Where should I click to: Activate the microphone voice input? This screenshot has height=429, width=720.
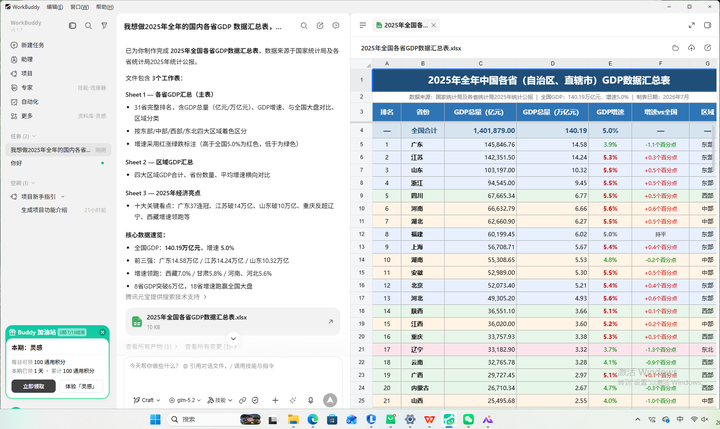tap(311, 400)
